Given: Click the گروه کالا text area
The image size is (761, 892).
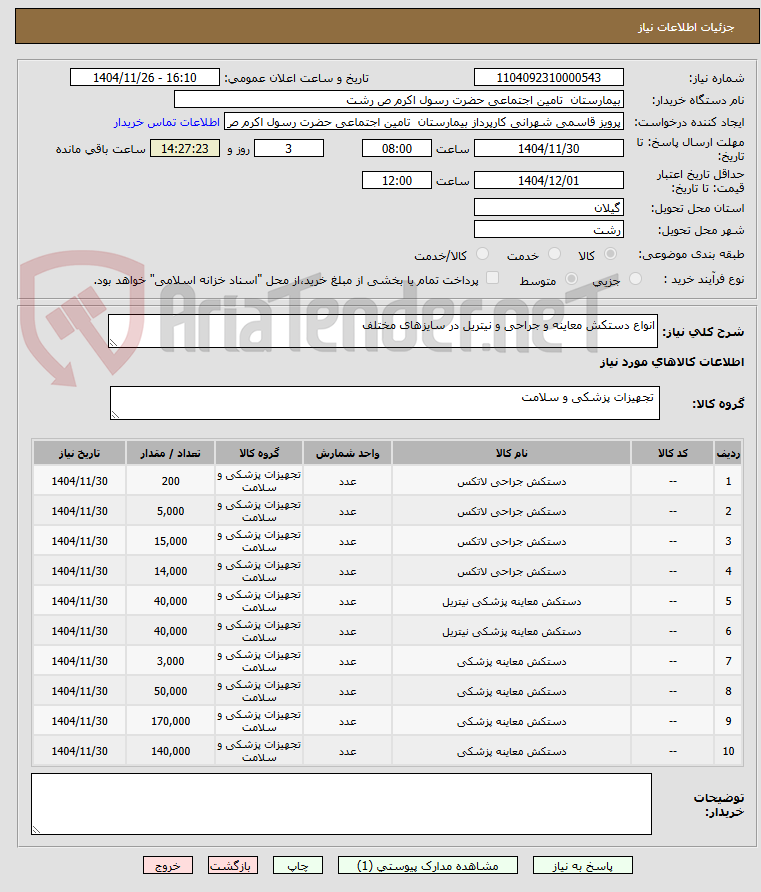Looking at the screenshot, I should [384, 403].
